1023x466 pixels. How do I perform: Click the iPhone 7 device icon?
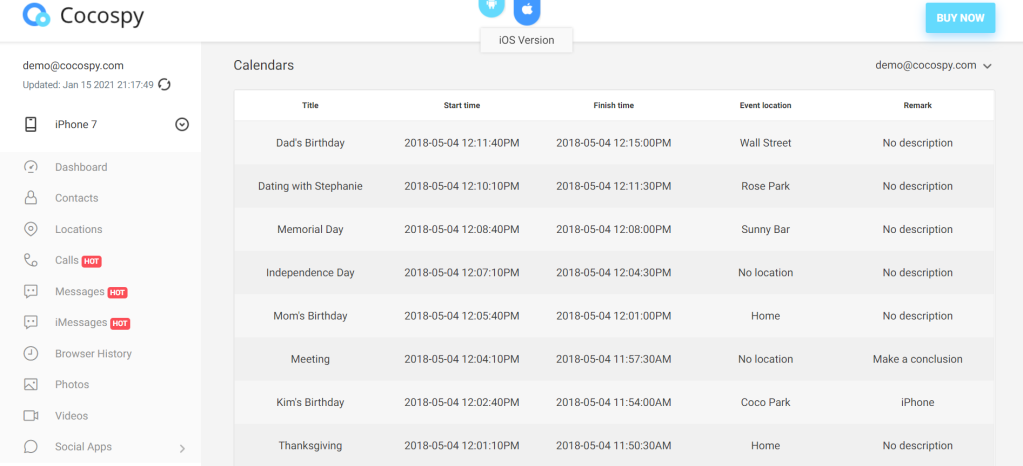coord(31,125)
